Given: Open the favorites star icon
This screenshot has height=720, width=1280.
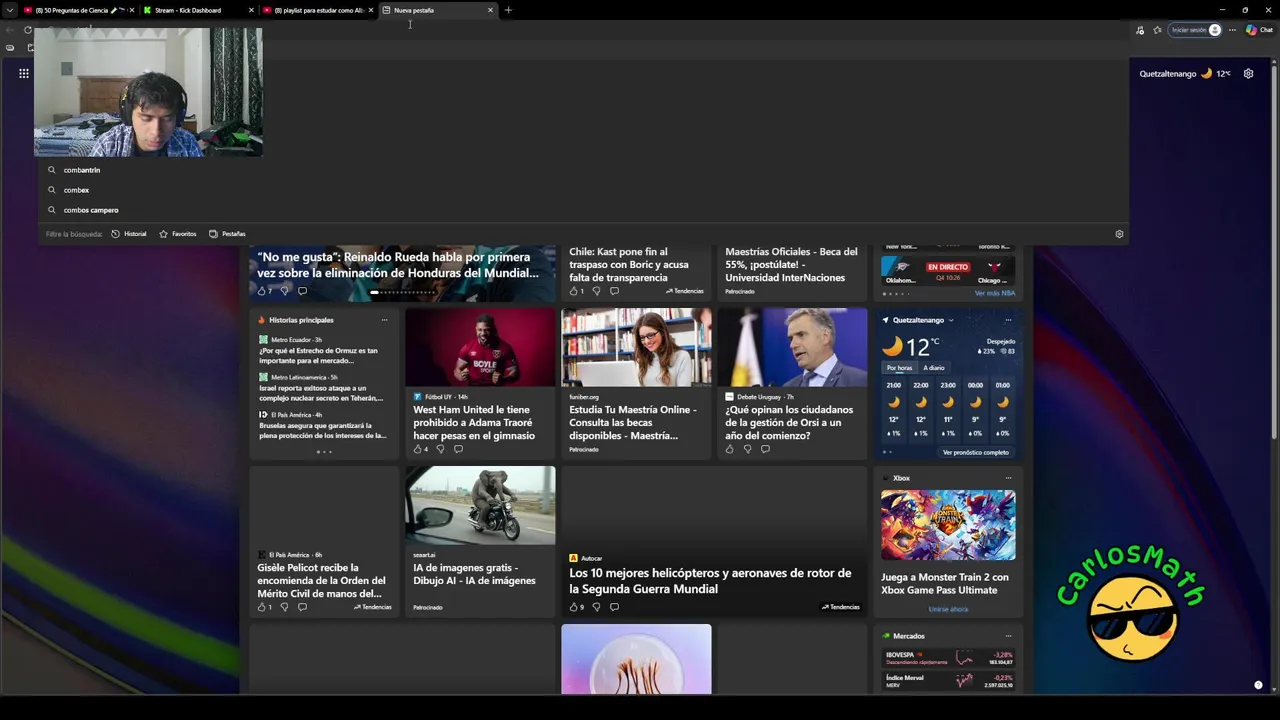Looking at the screenshot, I should pos(1158,30).
